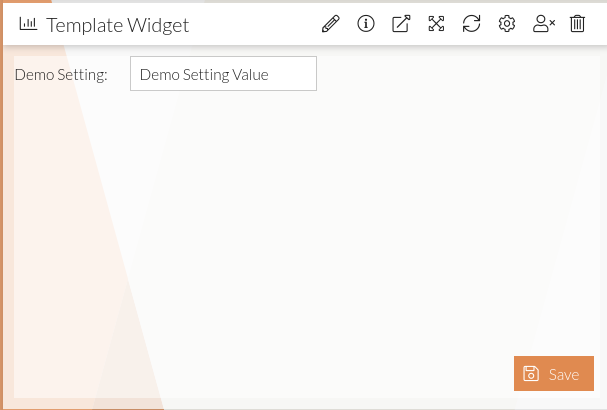Screen dimensions: 607x410
Task: Click empty space right of the input field
Action: pos(450,74)
